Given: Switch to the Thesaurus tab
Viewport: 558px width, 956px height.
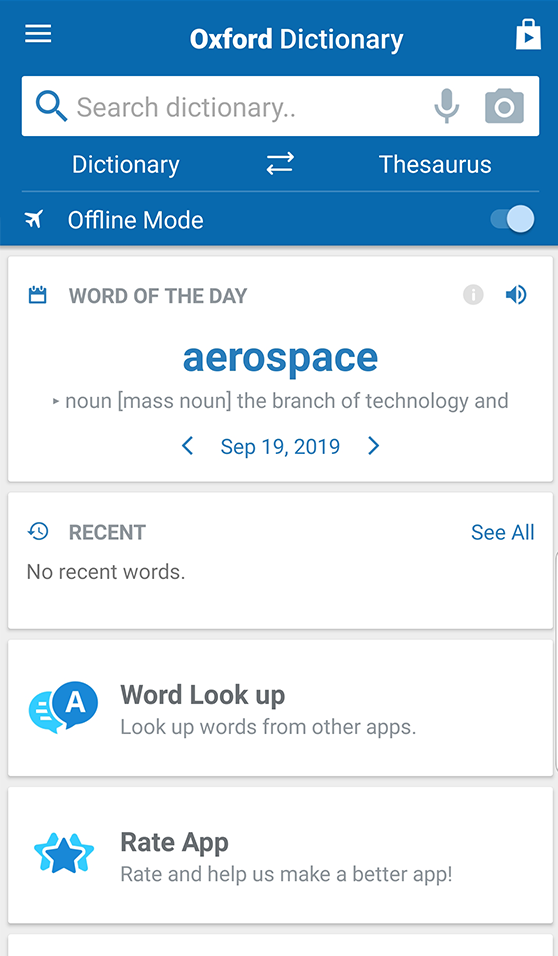Looking at the screenshot, I should (x=435, y=165).
